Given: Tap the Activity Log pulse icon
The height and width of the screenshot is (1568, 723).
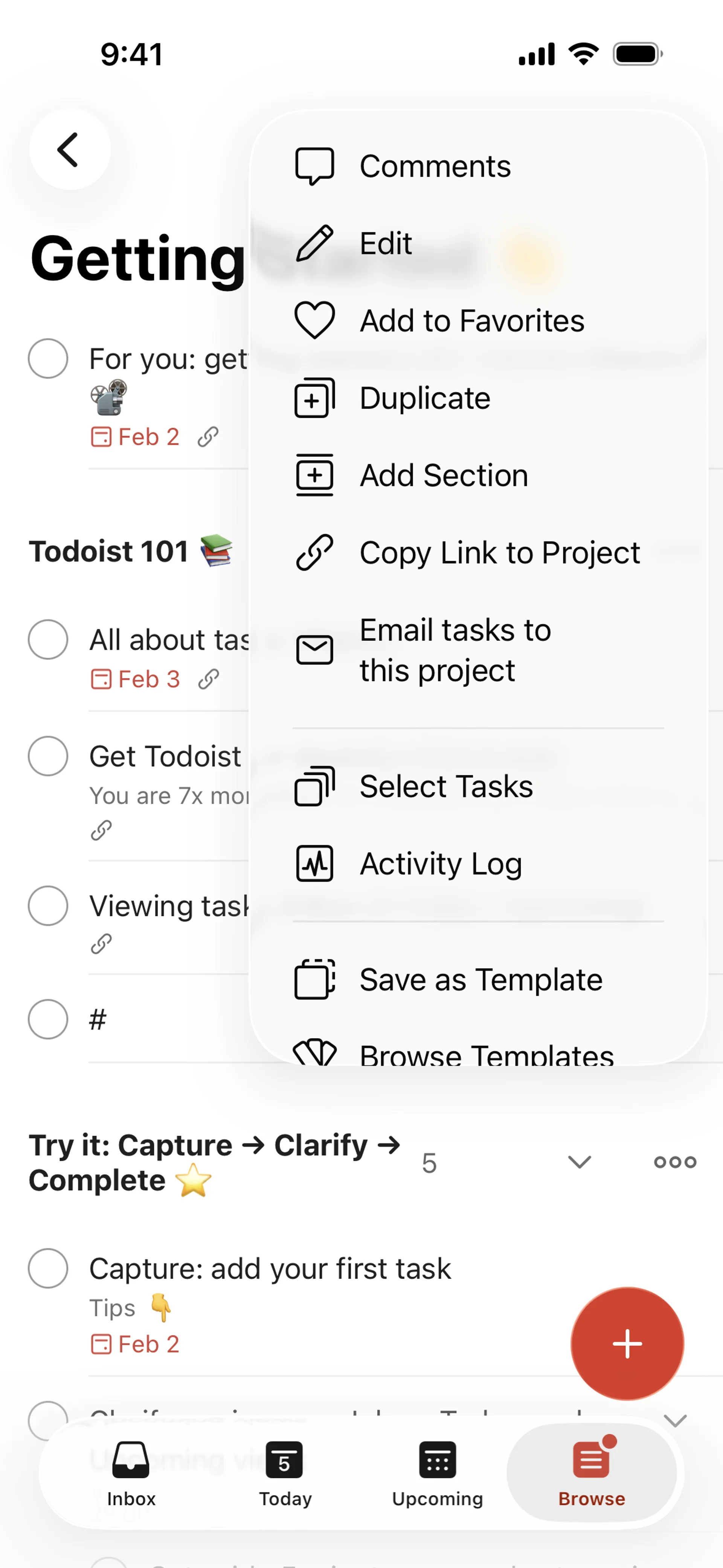Looking at the screenshot, I should click(x=314, y=863).
